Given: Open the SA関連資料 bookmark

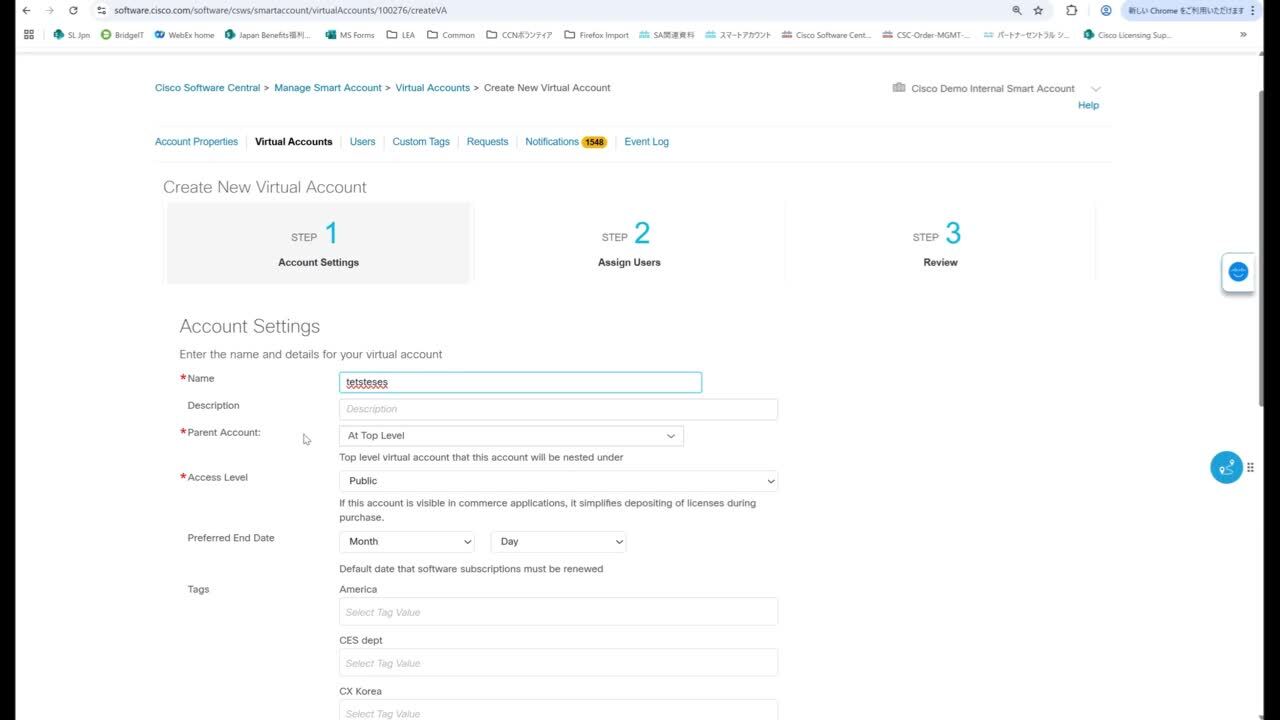Looking at the screenshot, I should [x=666, y=34].
